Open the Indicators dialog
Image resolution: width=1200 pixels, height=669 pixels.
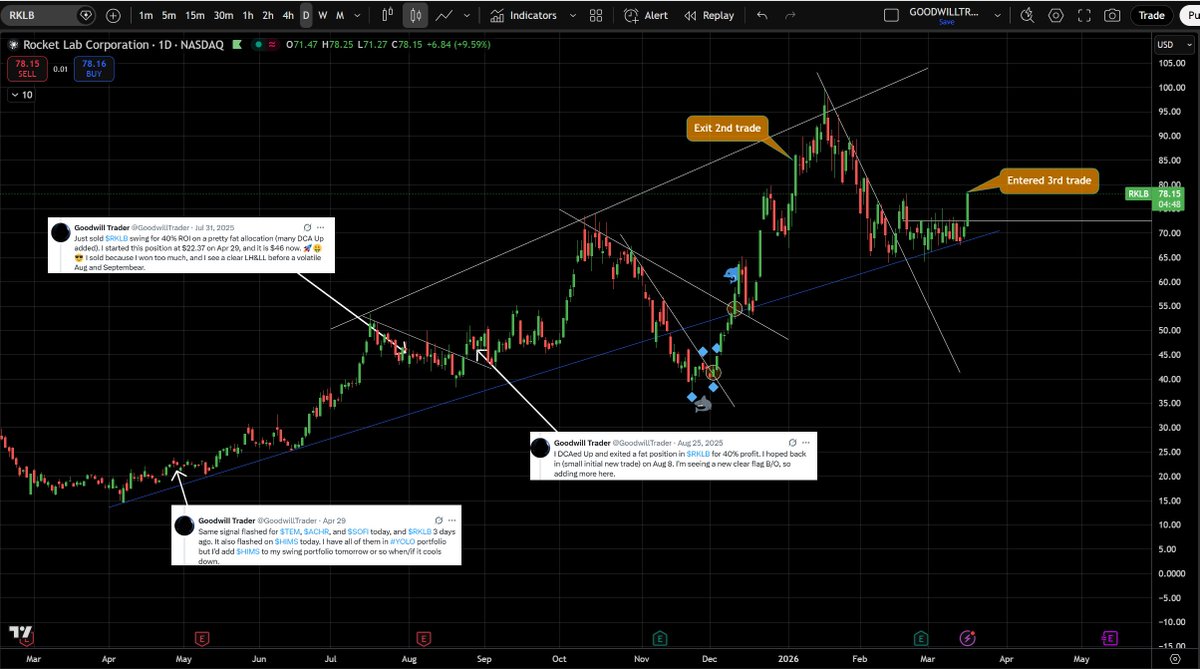(524, 15)
